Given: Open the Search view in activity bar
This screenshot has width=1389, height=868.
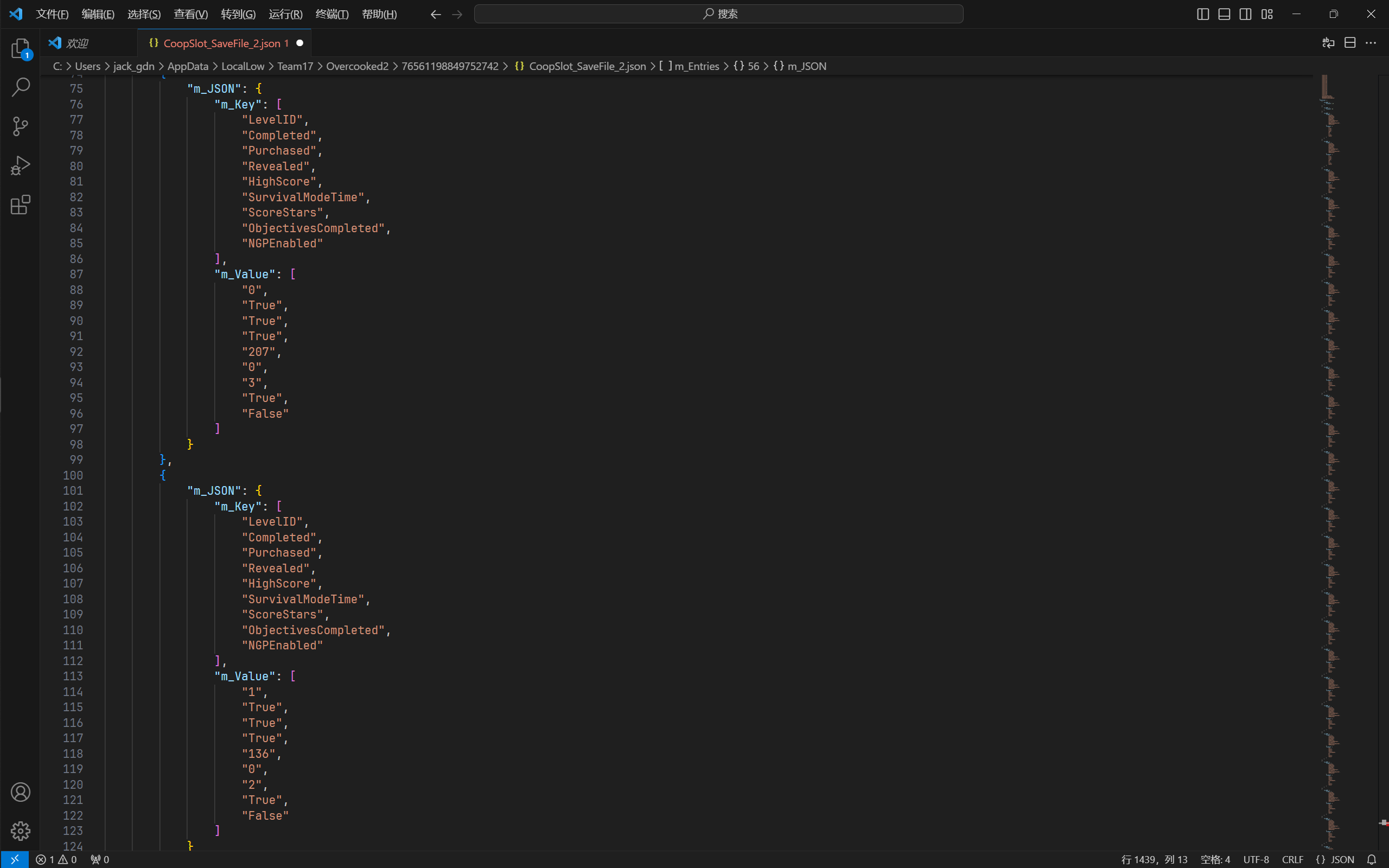Looking at the screenshot, I should (21, 87).
